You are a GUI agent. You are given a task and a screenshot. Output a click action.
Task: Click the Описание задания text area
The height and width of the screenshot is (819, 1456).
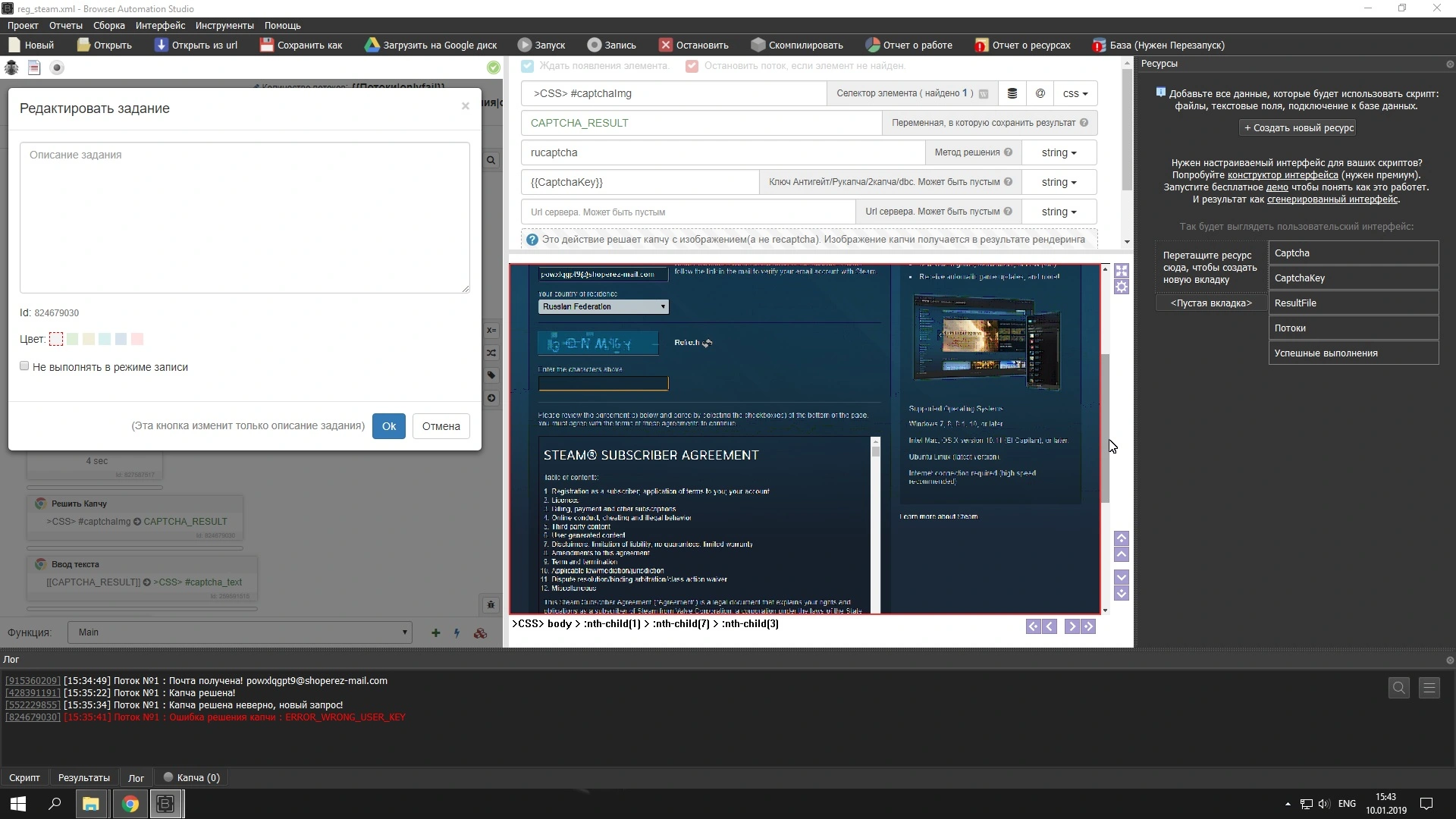[245, 217]
